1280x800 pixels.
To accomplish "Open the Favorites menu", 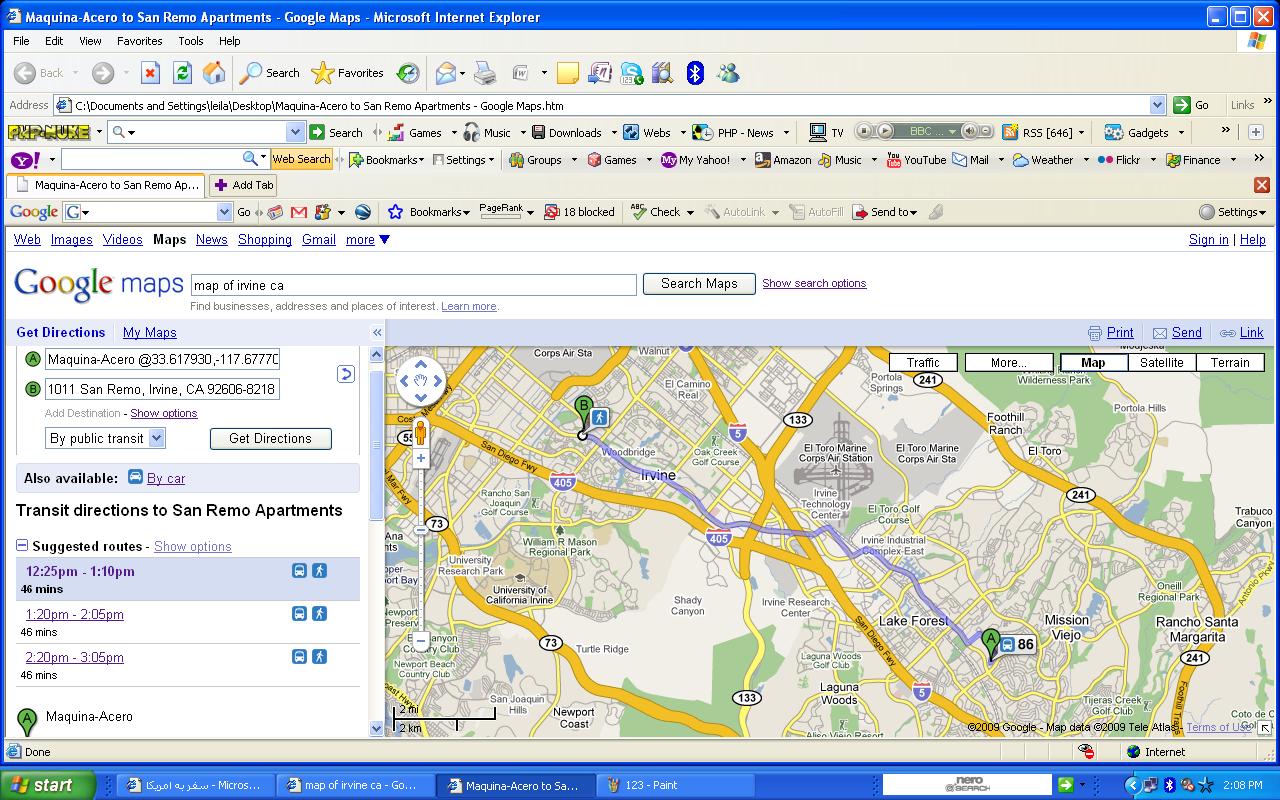I will [x=139, y=41].
